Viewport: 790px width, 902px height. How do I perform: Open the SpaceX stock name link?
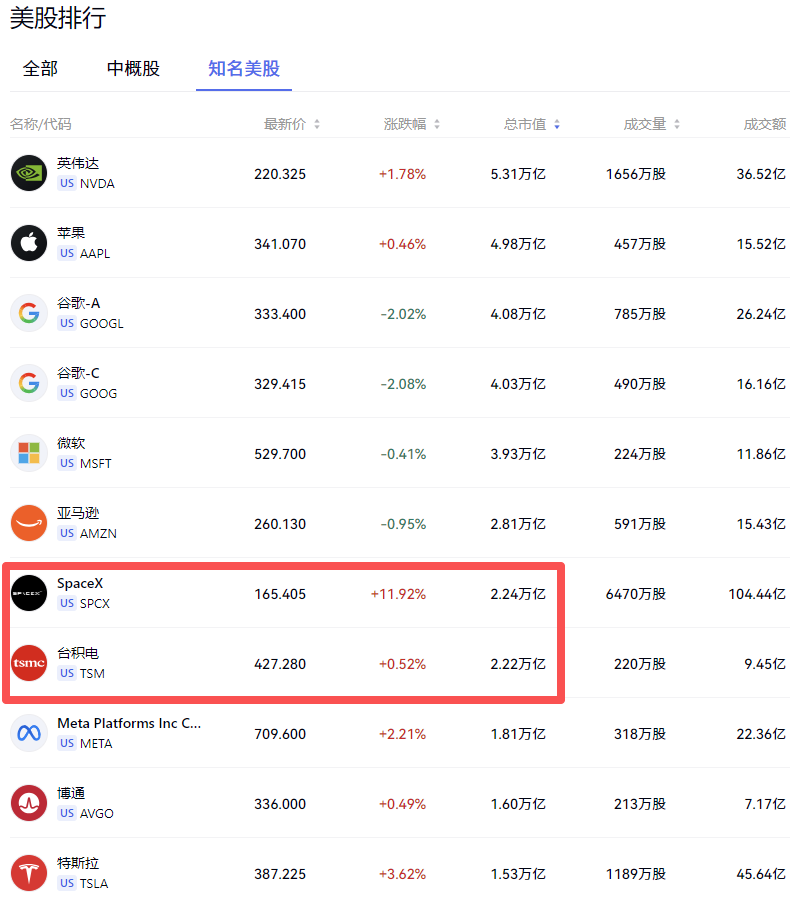(80, 583)
